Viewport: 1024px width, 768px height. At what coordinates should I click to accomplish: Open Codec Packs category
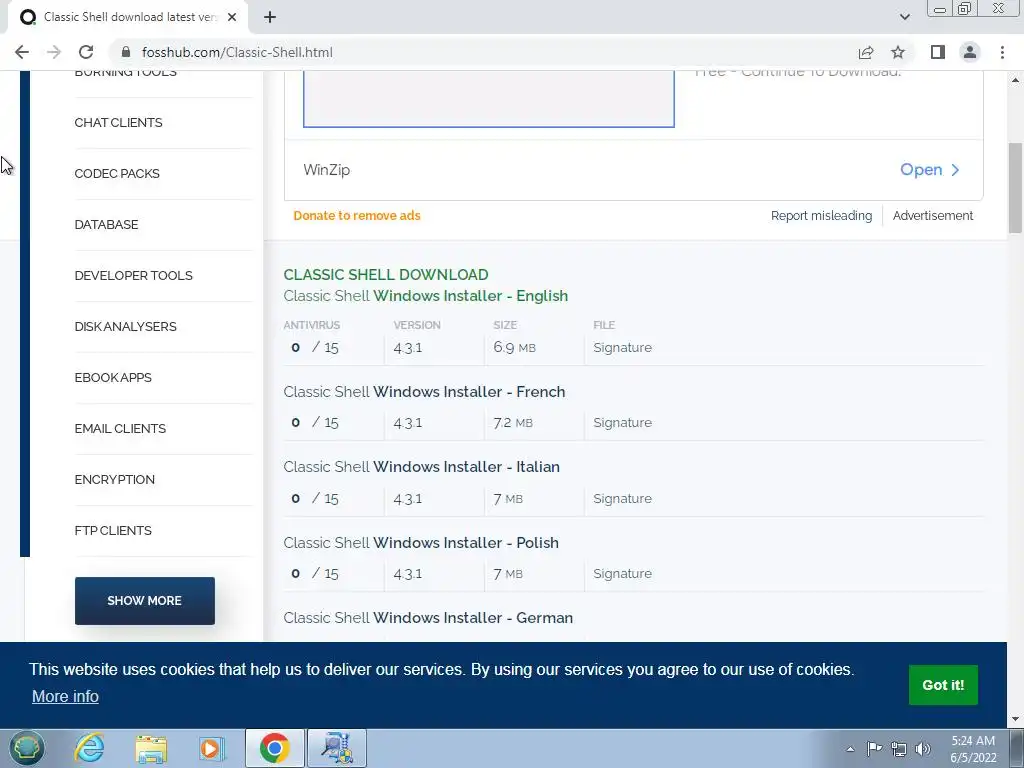[117, 174]
